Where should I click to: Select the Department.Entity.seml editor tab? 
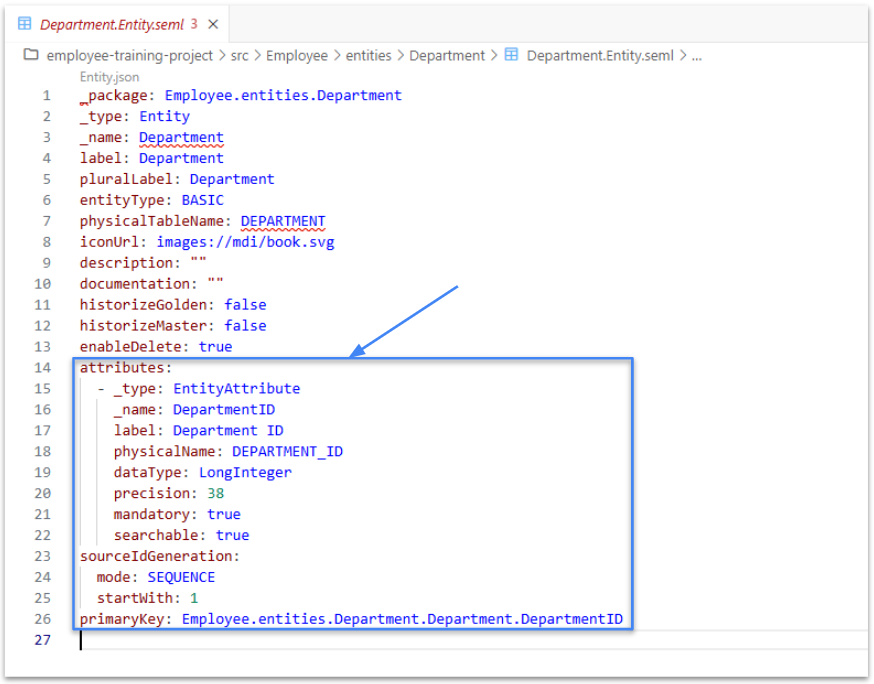point(112,24)
